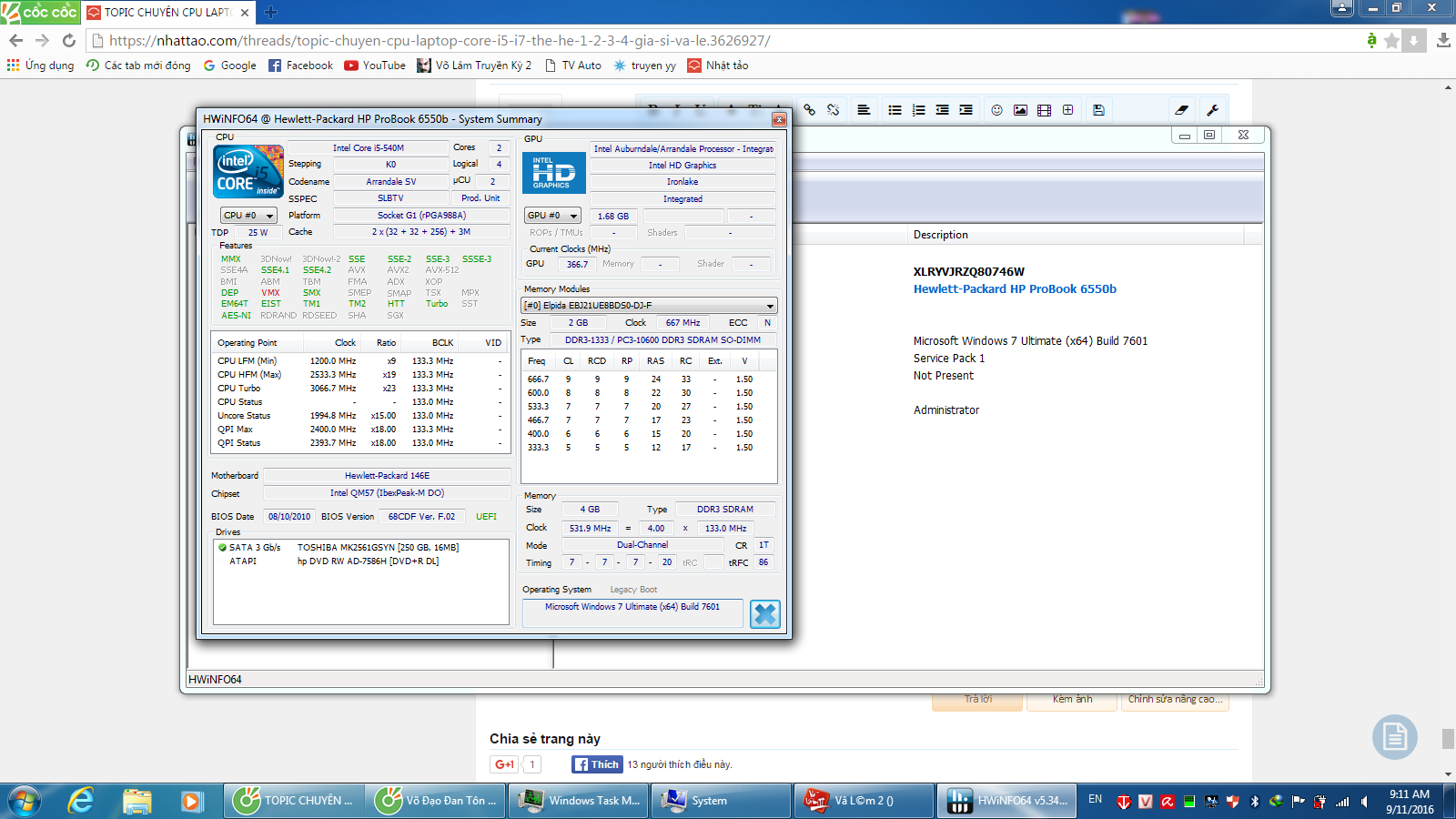
Task: Insert a bulleted list in the editor
Action: (x=895, y=110)
